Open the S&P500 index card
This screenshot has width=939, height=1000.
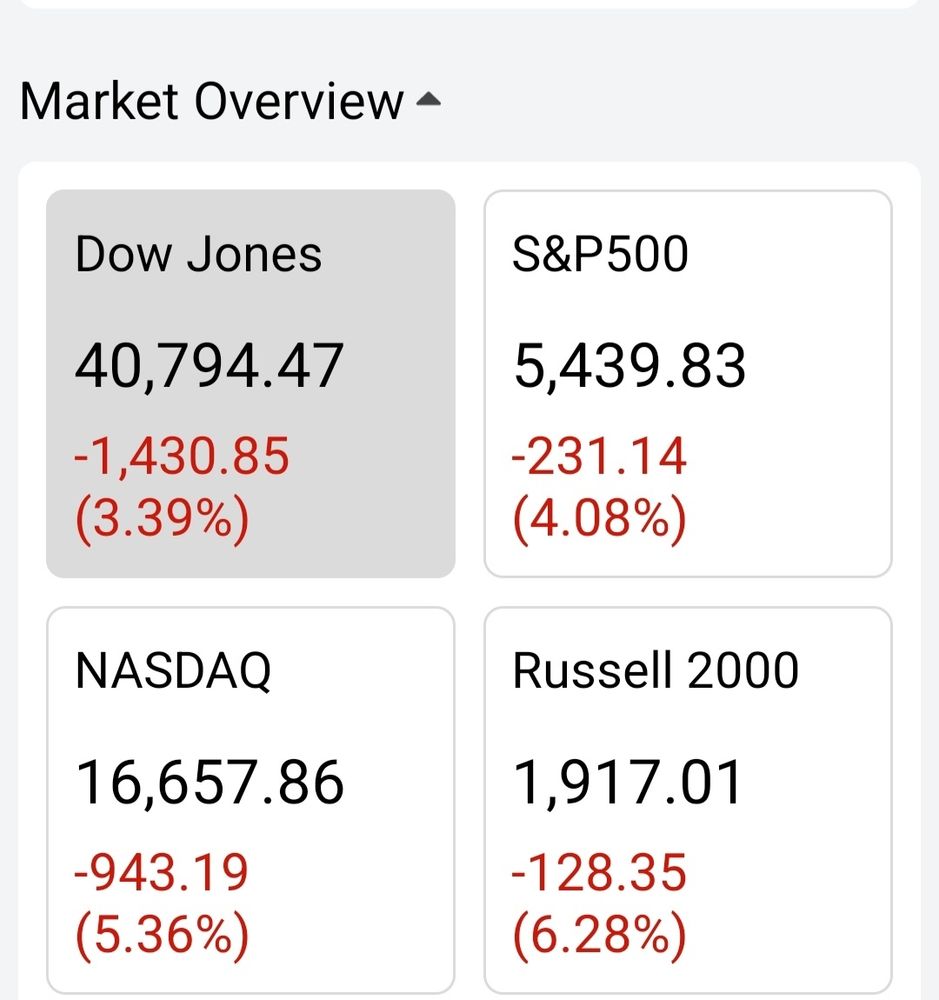688,383
